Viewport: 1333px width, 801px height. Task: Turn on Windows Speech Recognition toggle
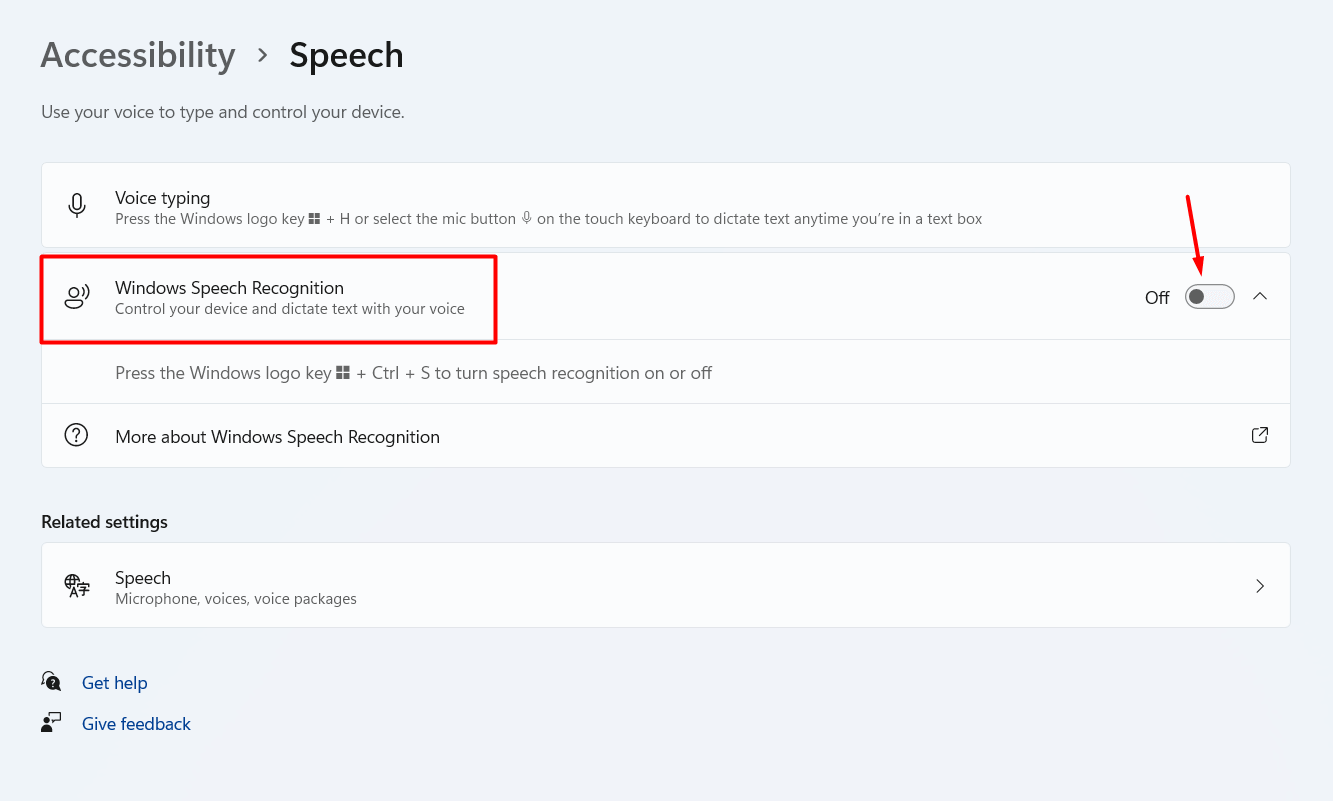click(1209, 297)
